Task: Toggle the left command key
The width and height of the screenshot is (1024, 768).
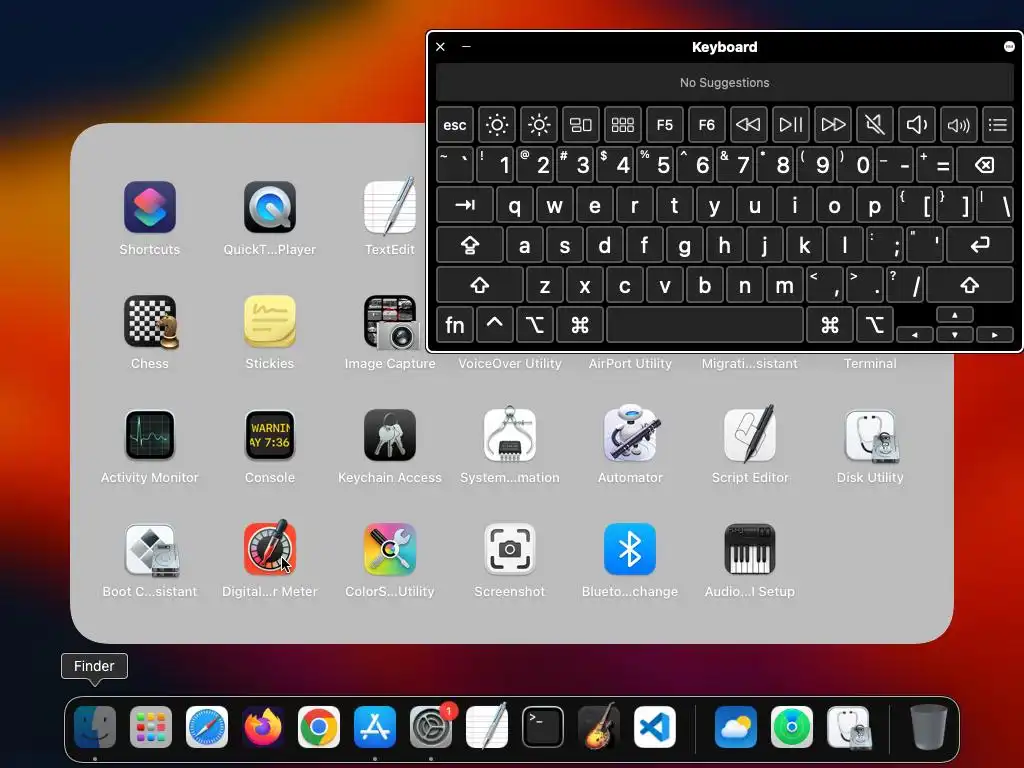Action: click(579, 325)
